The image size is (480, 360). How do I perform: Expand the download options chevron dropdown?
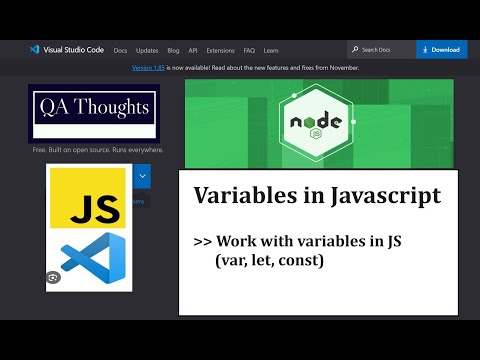[x=142, y=176]
